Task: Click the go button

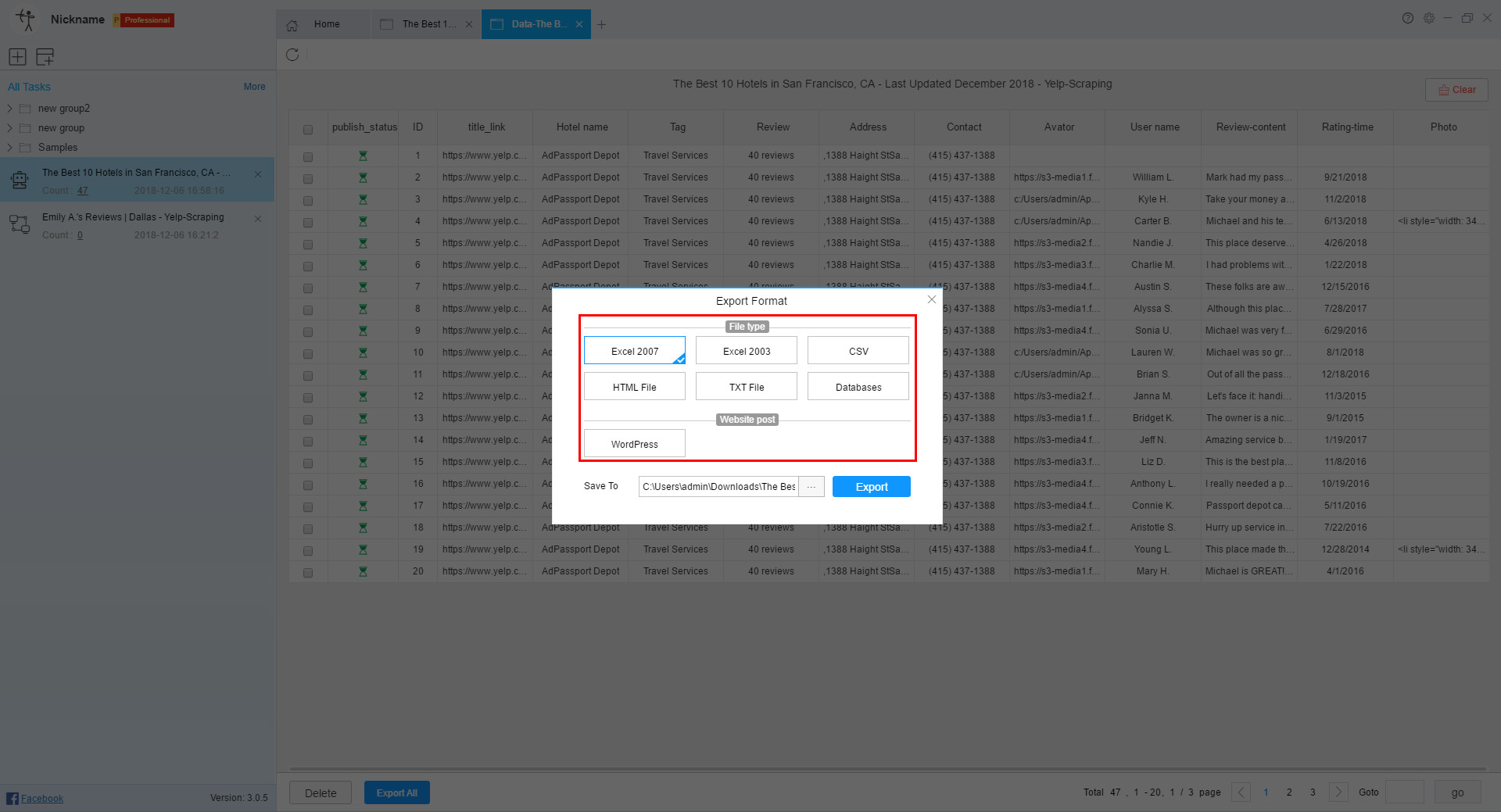Action: click(1457, 792)
